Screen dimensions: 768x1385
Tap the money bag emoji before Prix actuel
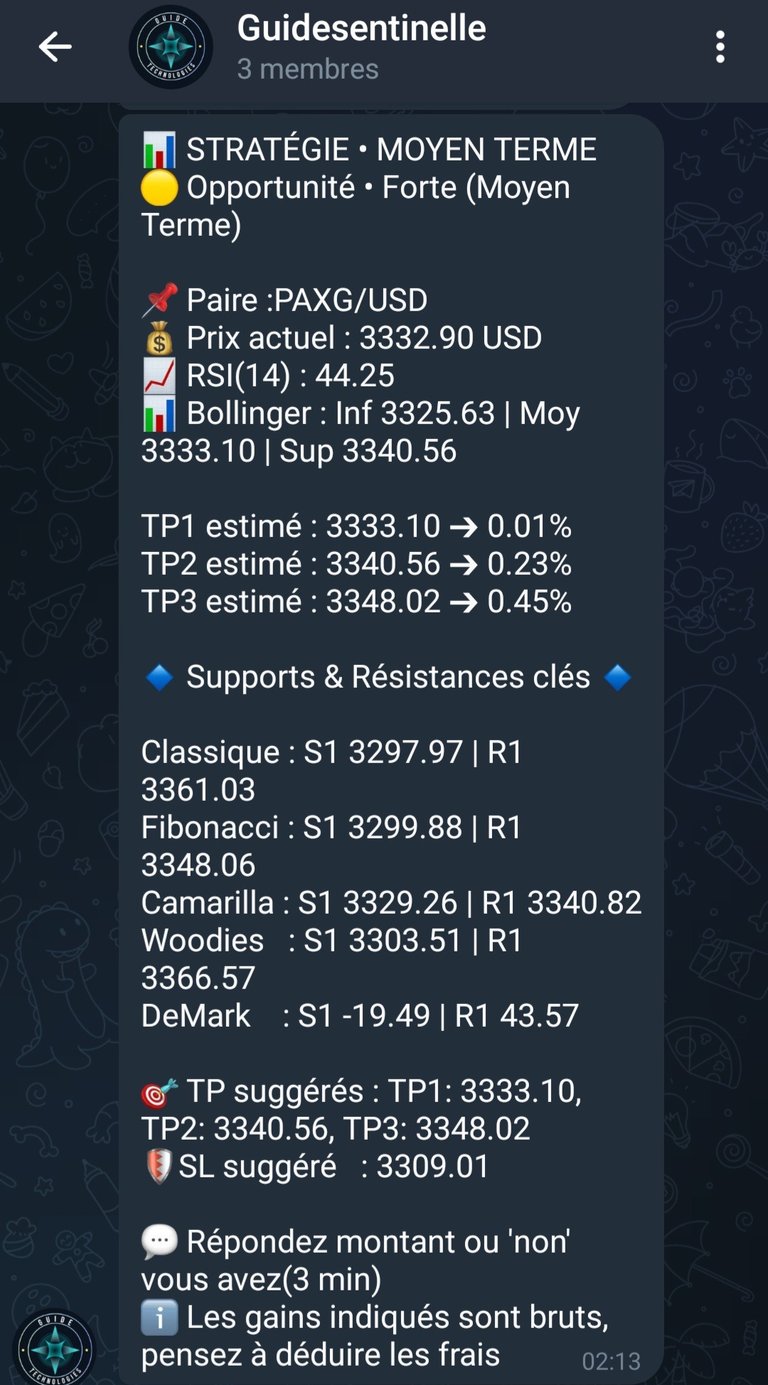(x=159, y=338)
